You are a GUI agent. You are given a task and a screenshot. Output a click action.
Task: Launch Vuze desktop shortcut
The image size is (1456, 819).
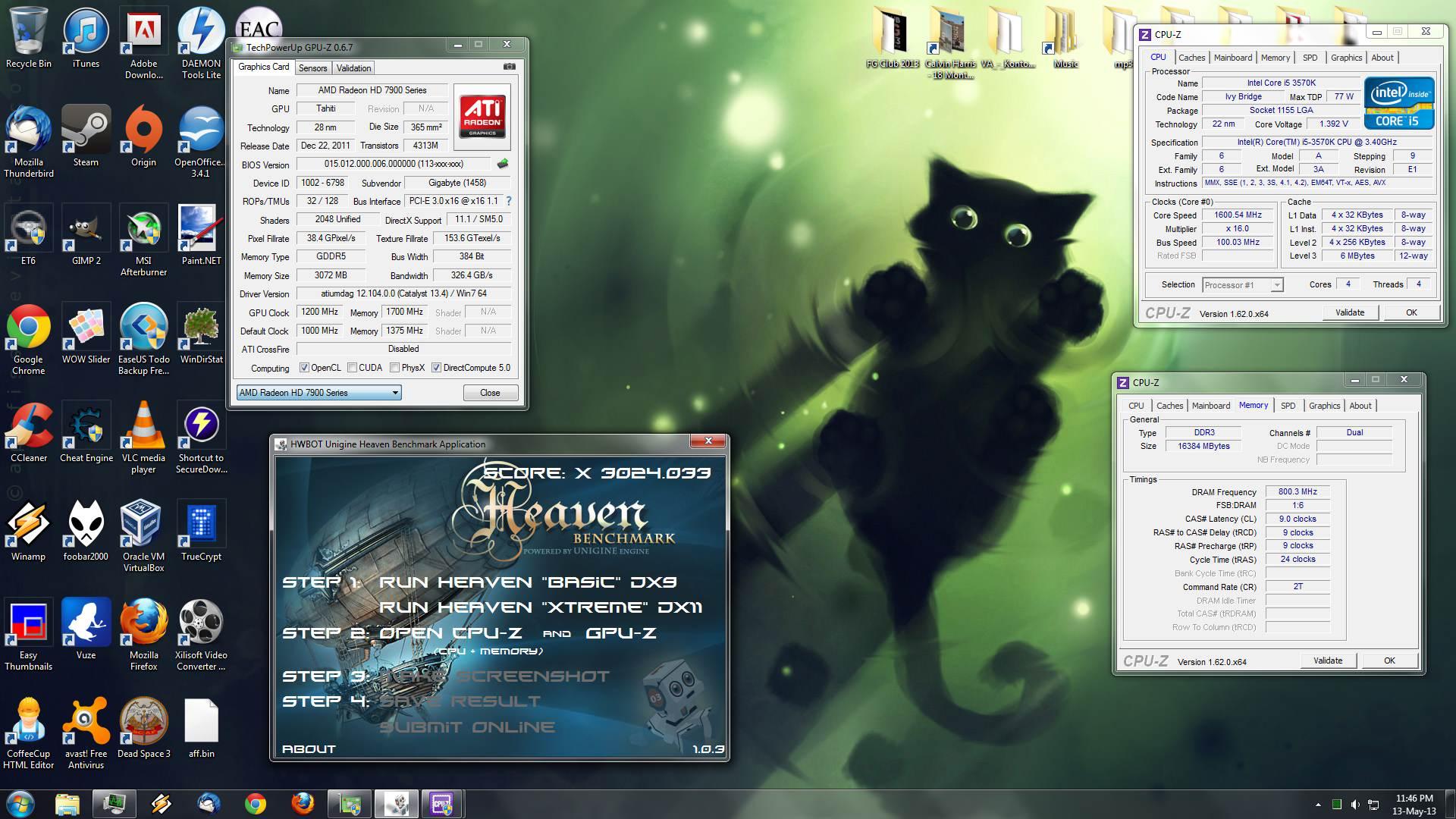pos(86,629)
